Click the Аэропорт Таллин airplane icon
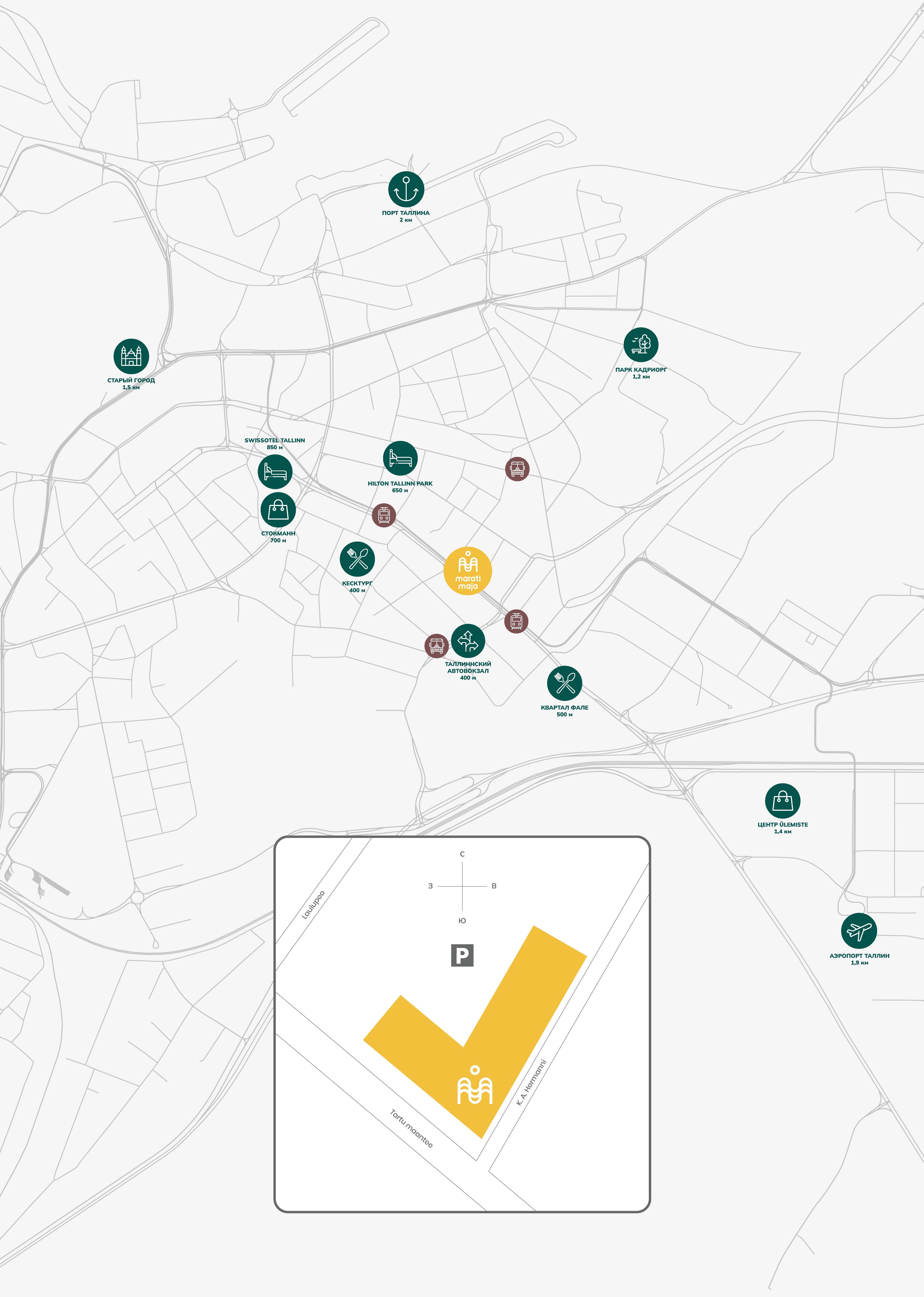The height and width of the screenshot is (1297, 924). tap(859, 931)
